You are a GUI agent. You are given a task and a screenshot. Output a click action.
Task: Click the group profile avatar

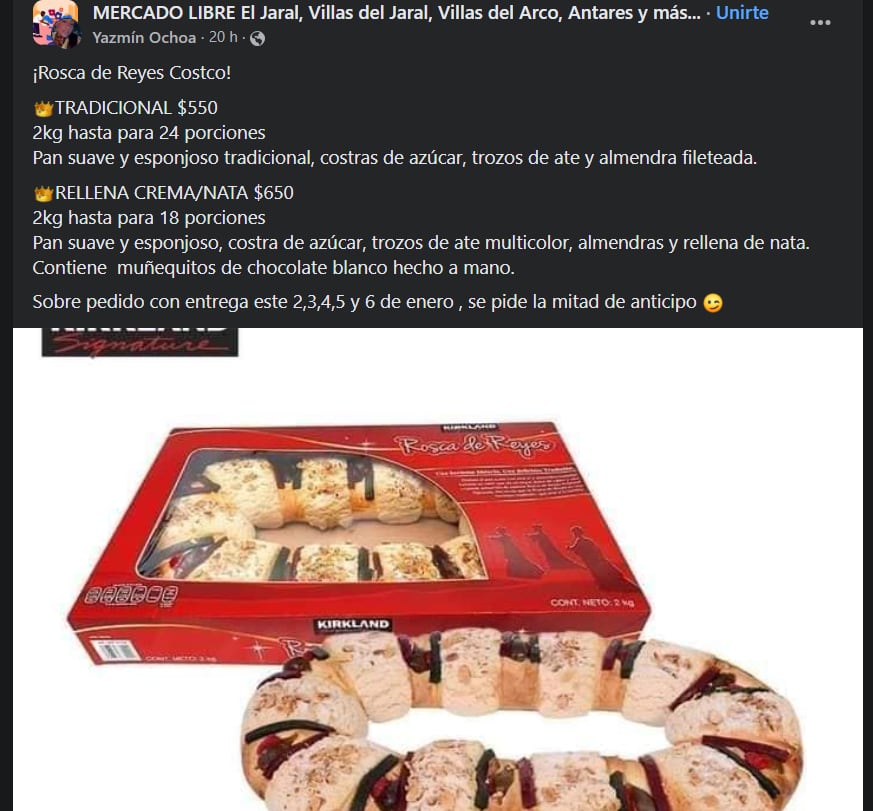coord(56,24)
